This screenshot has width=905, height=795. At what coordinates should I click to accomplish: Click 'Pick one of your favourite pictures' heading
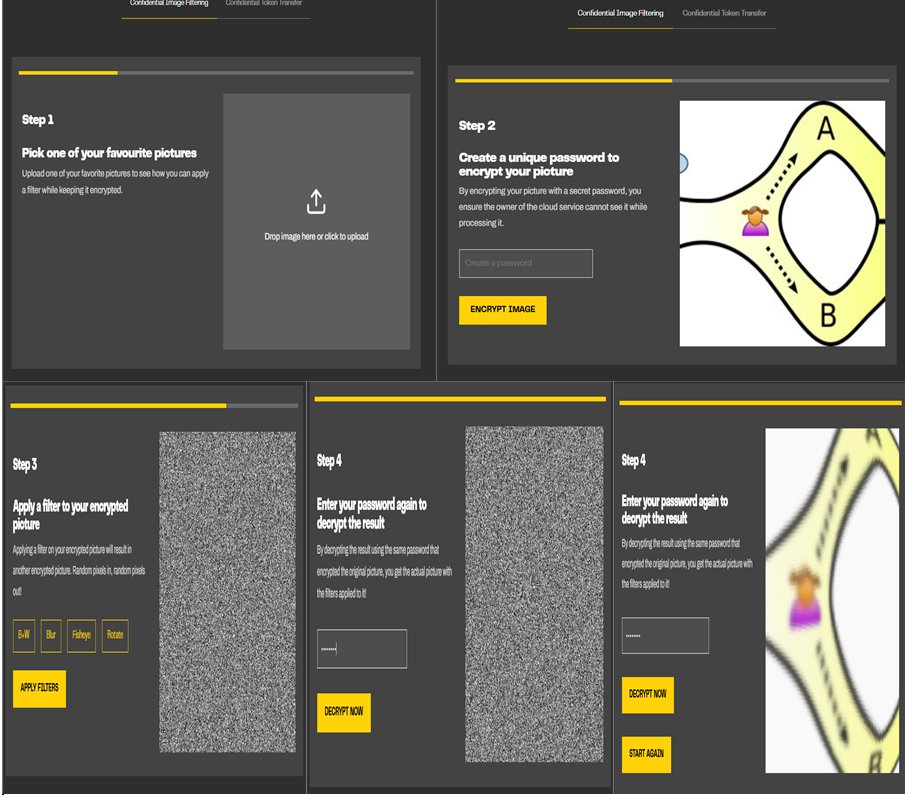tap(109, 153)
